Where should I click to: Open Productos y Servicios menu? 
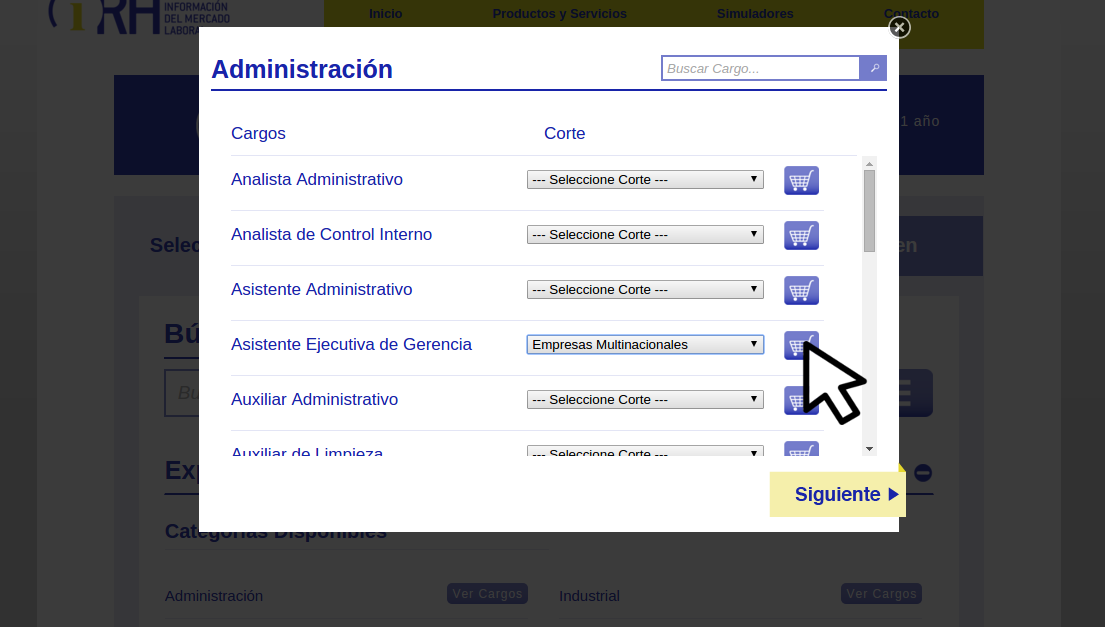pyautogui.click(x=560, y=13)
